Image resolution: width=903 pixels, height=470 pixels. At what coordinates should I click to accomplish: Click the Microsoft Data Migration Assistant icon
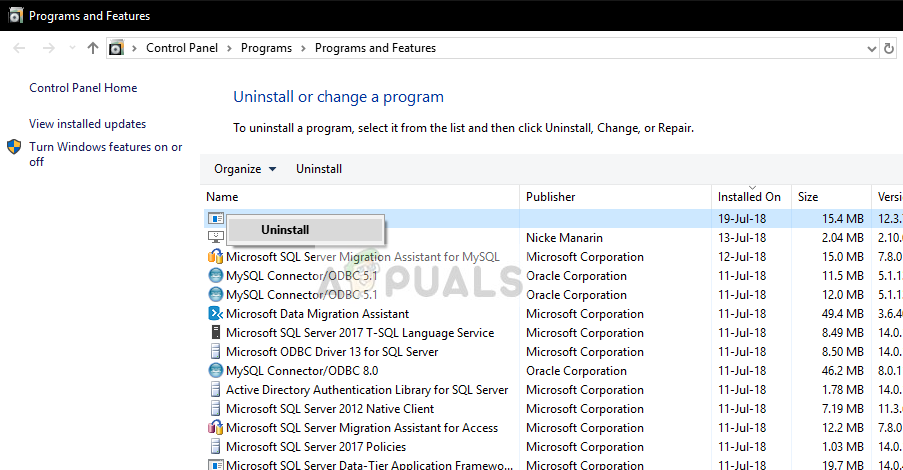click(215, 314)
